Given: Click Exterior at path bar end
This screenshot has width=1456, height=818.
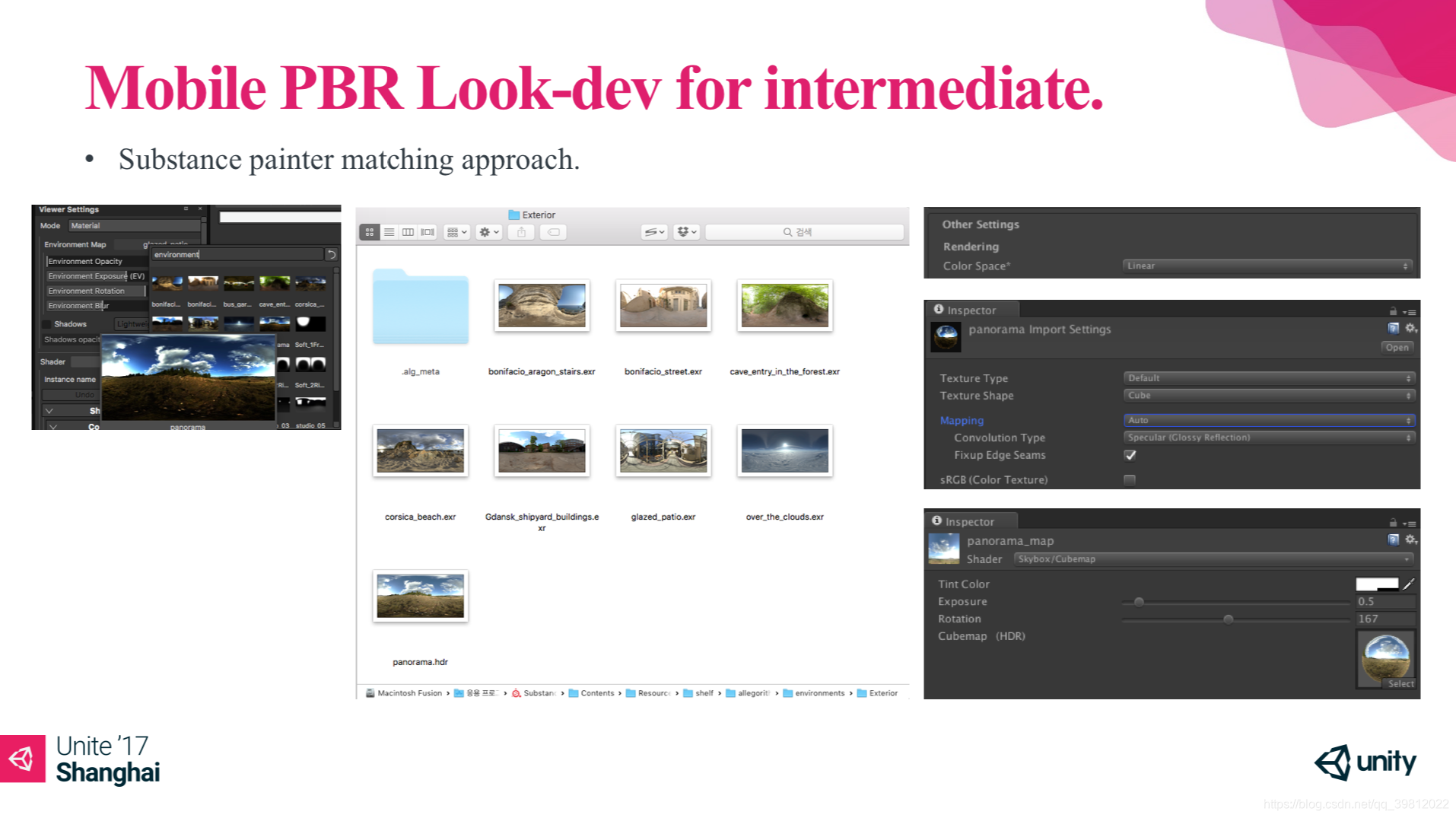Looking at the screenshot, I should click(877, 693).
